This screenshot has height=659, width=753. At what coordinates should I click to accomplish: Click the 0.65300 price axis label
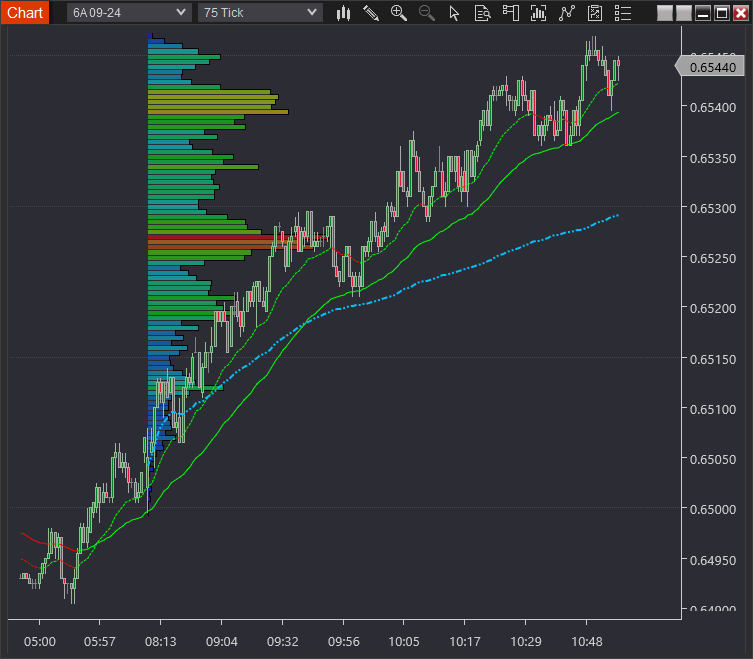point(713,208)
